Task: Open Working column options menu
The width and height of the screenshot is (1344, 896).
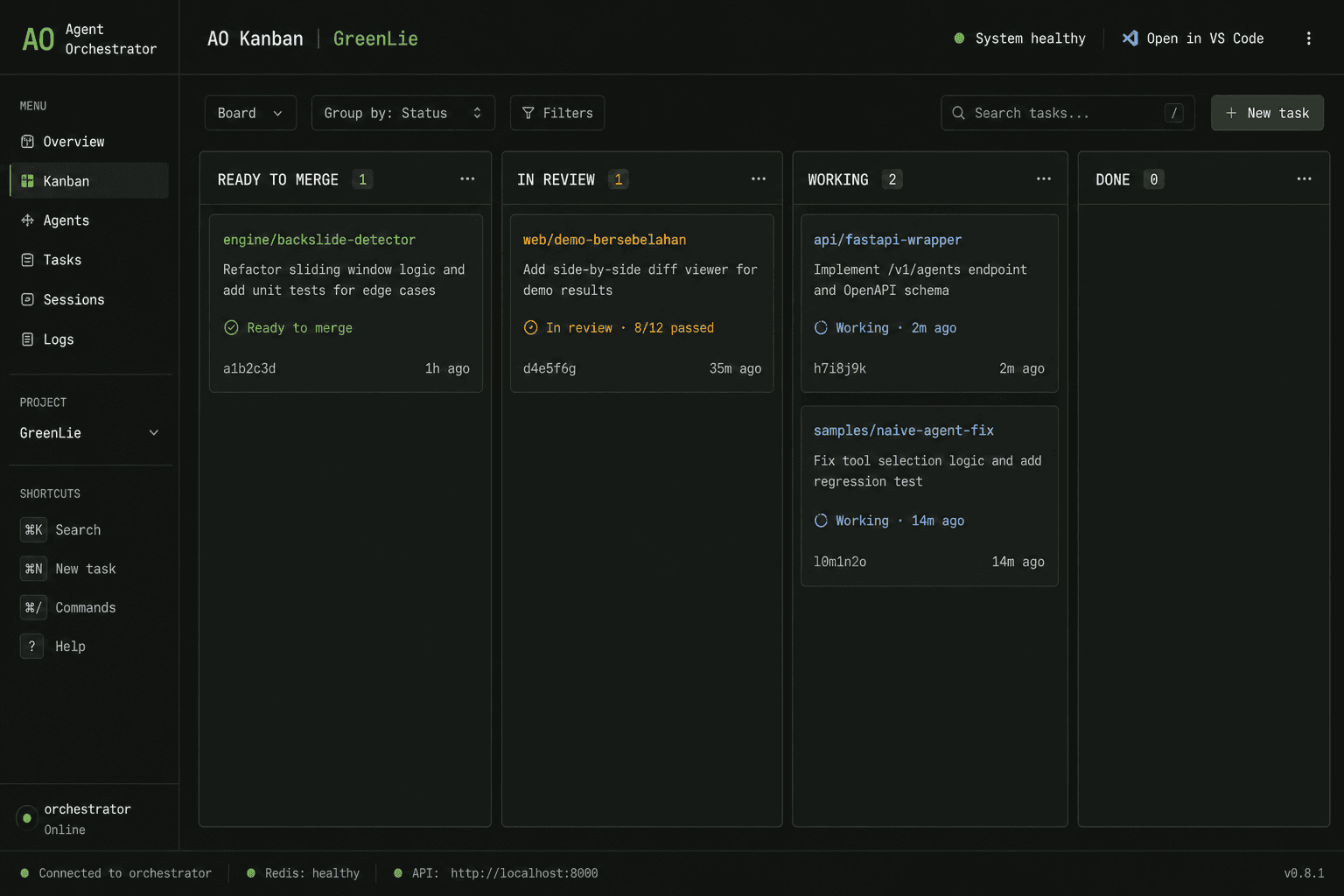Action: 1044,179
